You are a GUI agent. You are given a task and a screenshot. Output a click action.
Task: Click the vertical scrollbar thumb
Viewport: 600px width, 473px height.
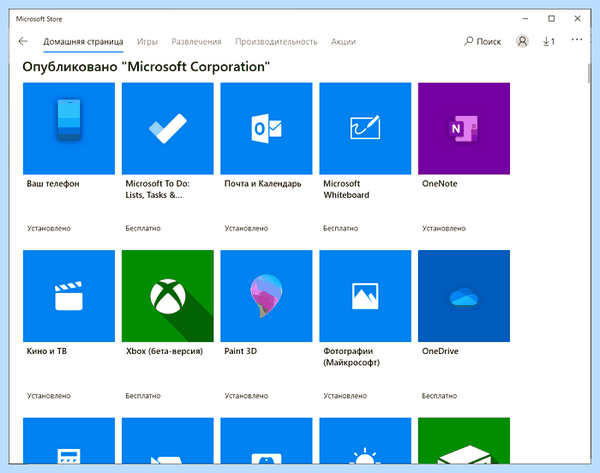pyautogui.click(x=589, y=73)
